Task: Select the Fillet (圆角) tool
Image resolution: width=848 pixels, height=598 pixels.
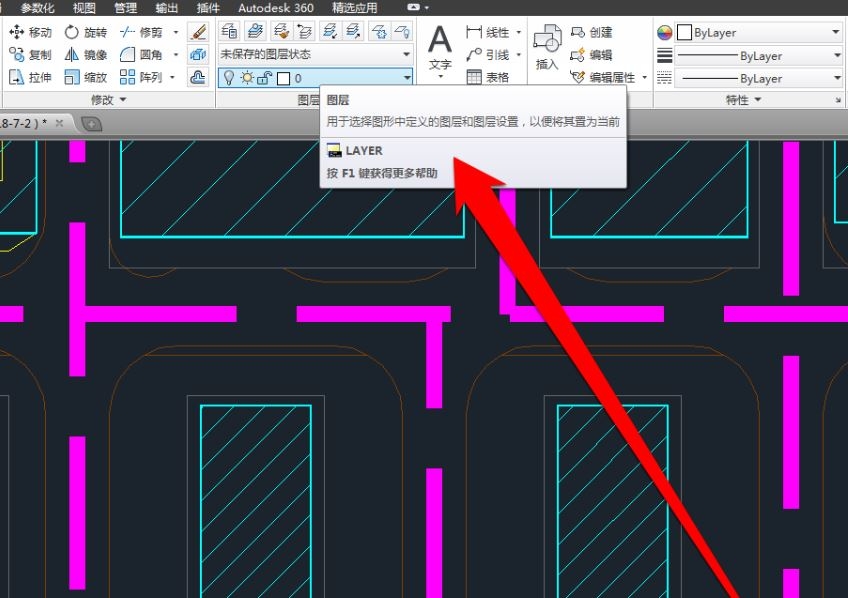Action: click(141, 55)
